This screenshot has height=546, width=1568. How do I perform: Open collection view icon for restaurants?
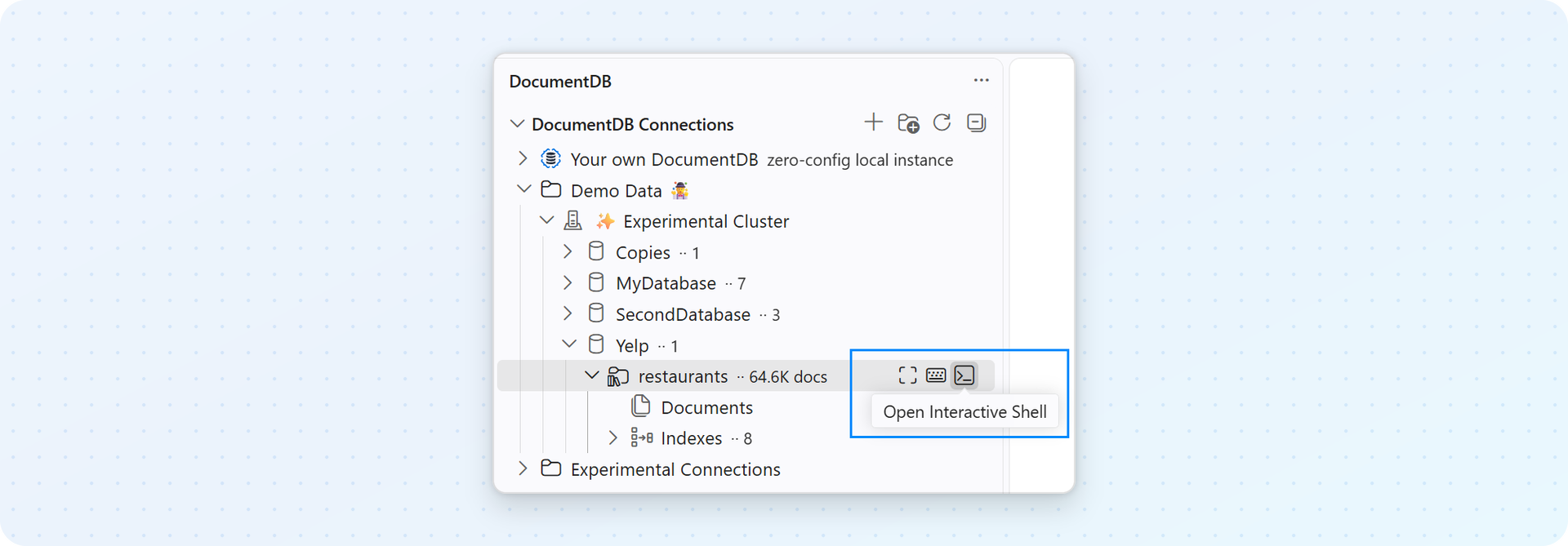point(907,375)
